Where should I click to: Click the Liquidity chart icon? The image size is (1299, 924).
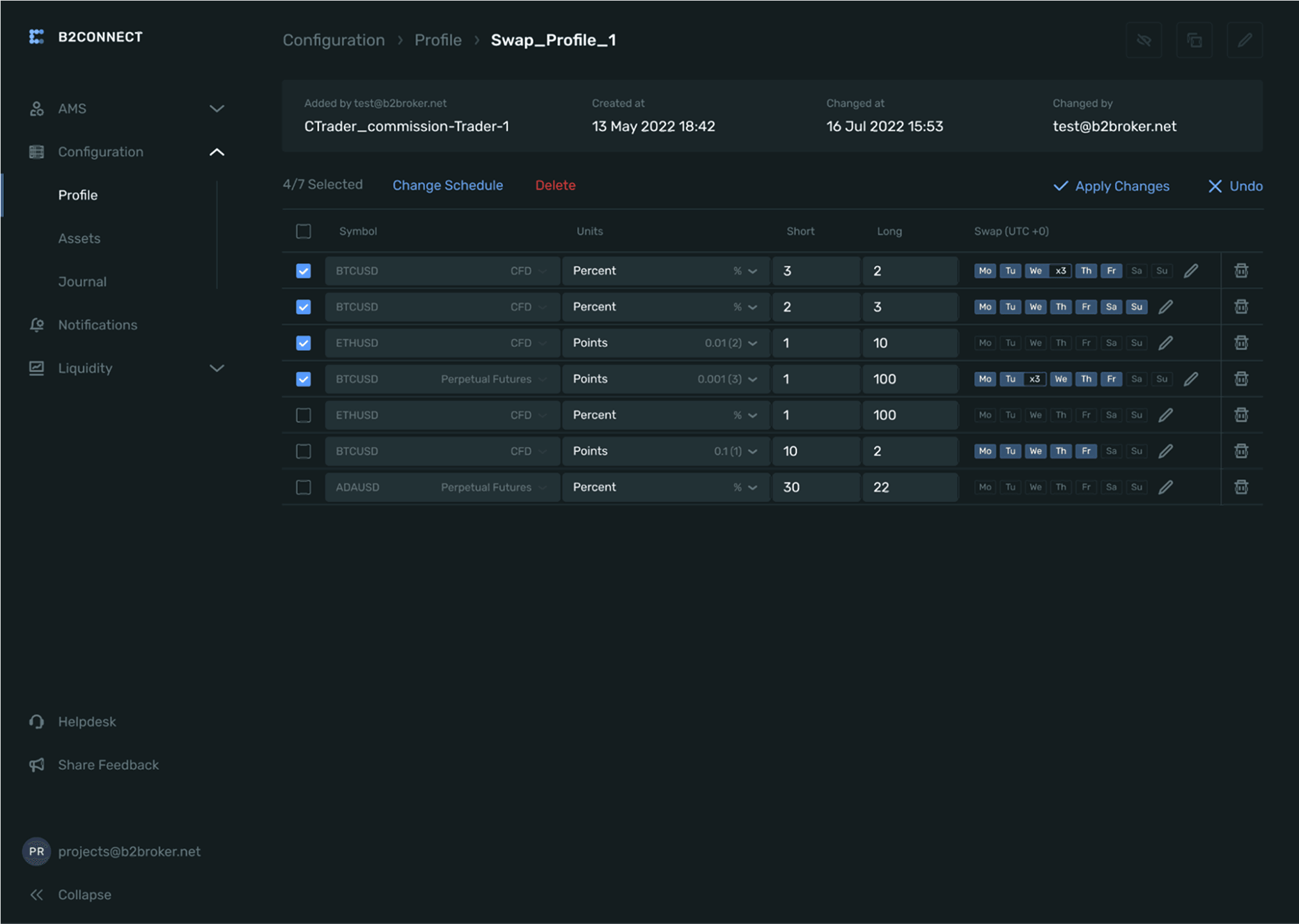(x=37, y=368)
